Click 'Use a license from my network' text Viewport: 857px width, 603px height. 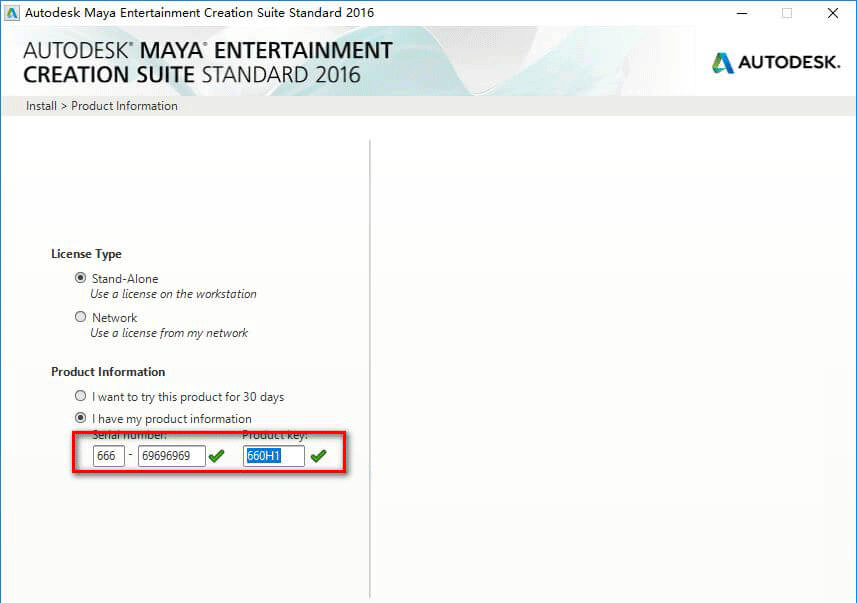(x=169, y=333)
